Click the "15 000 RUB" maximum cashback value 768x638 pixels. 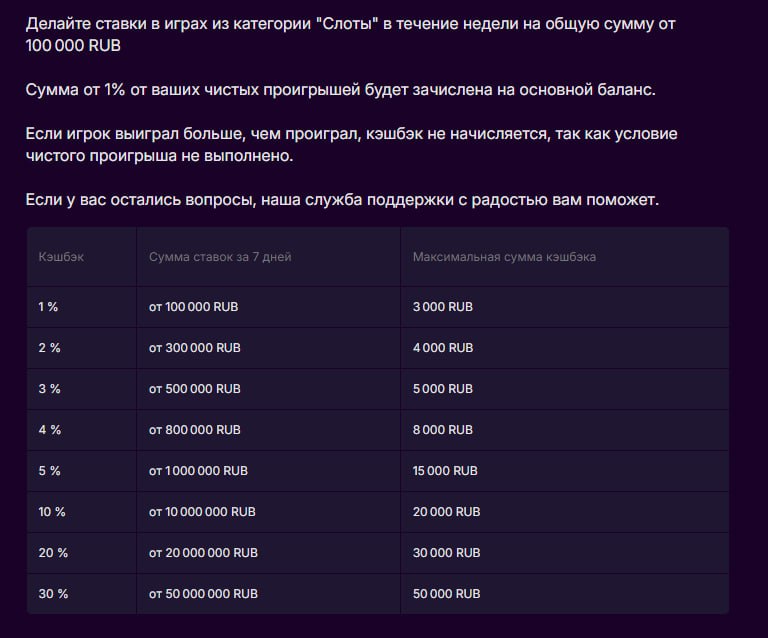[x=445, y=471]
